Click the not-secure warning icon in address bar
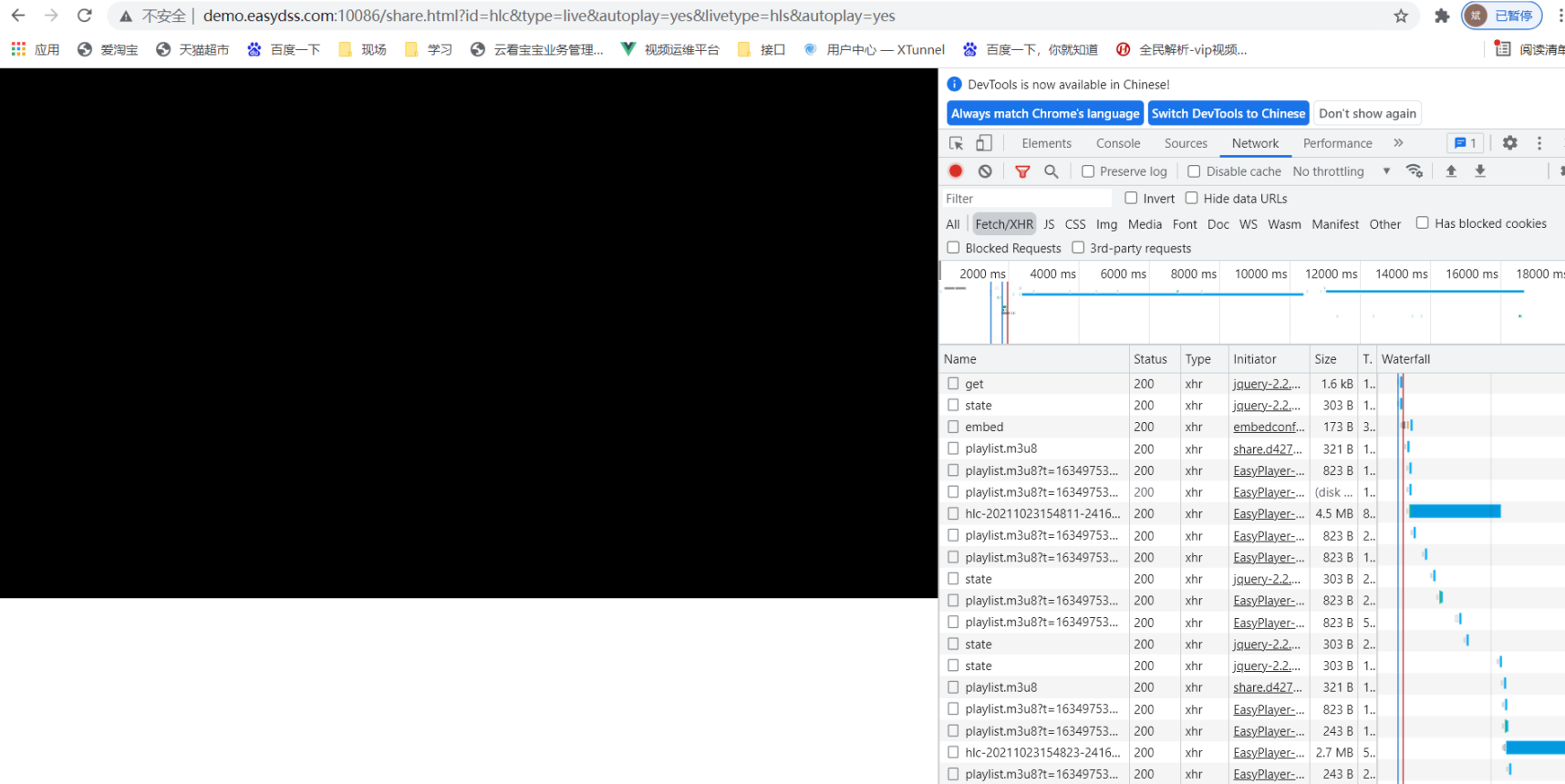The width and height of the screenshot is (1565, 784). click(x=126, y=16)
